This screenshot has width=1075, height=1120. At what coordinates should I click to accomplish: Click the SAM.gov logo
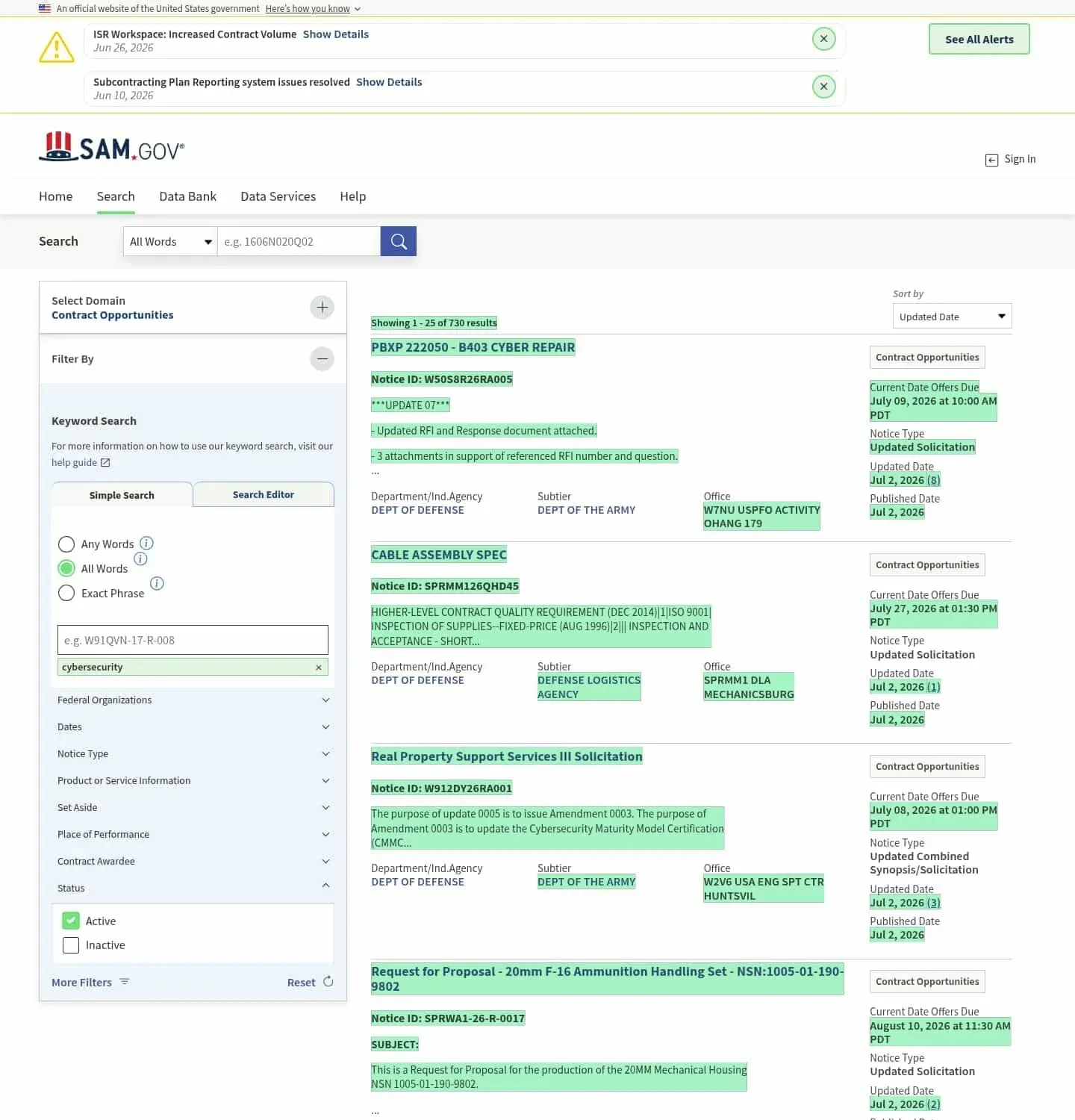pyautogui.click(x=112, y=148)
